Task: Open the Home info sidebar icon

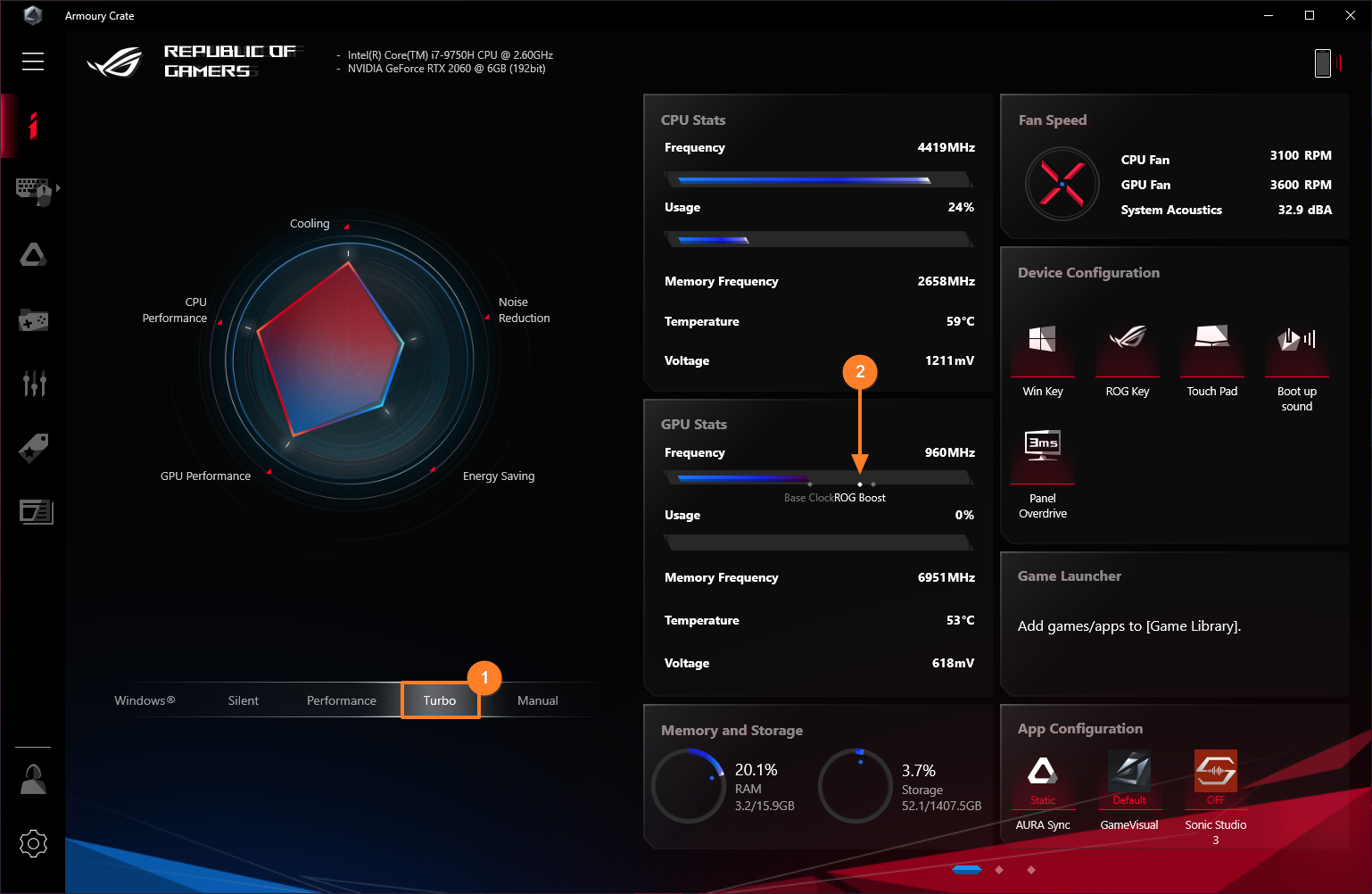Action: point(33,126)
